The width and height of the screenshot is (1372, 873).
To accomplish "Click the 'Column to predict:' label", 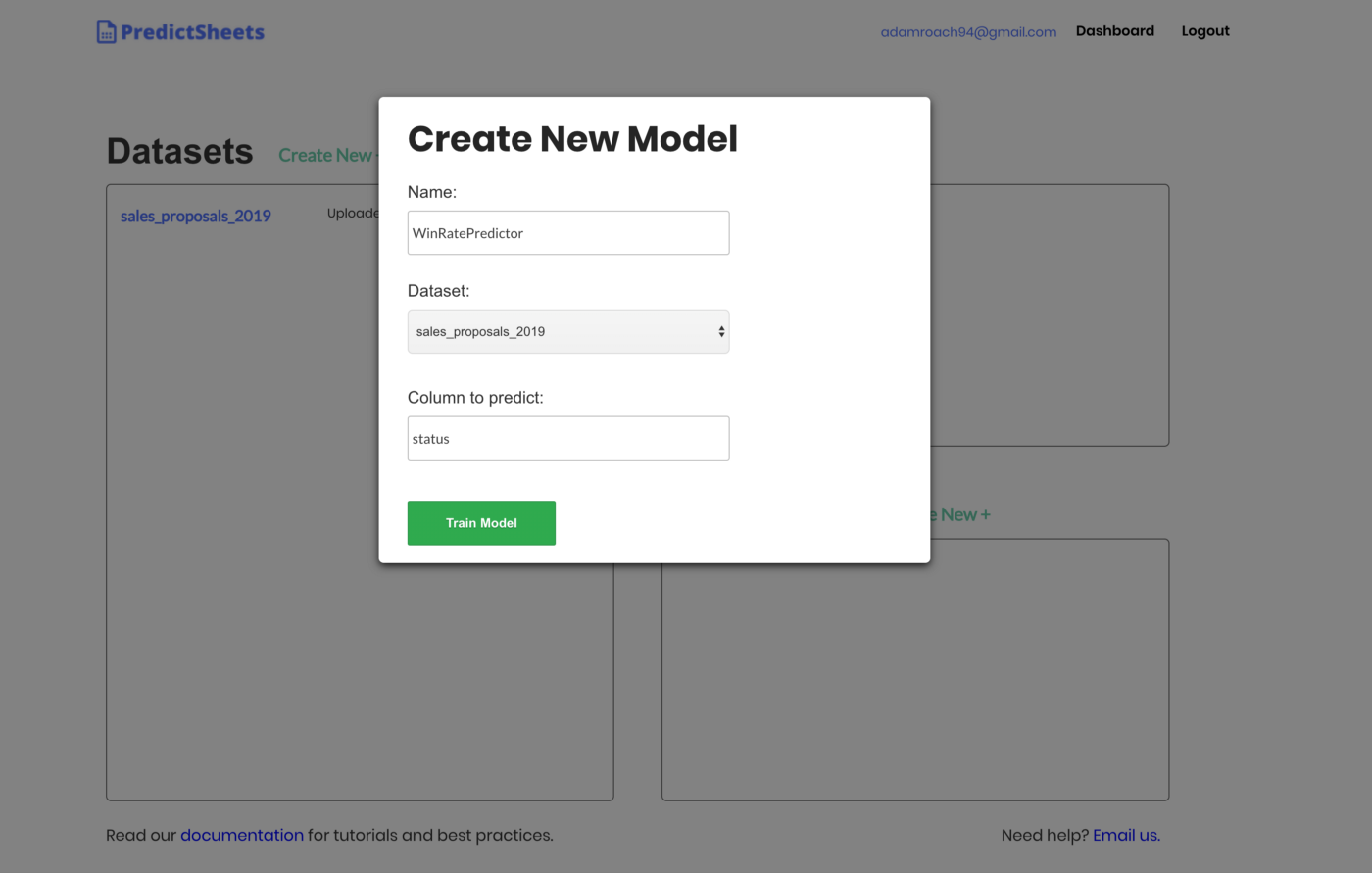I will point(475,398).
